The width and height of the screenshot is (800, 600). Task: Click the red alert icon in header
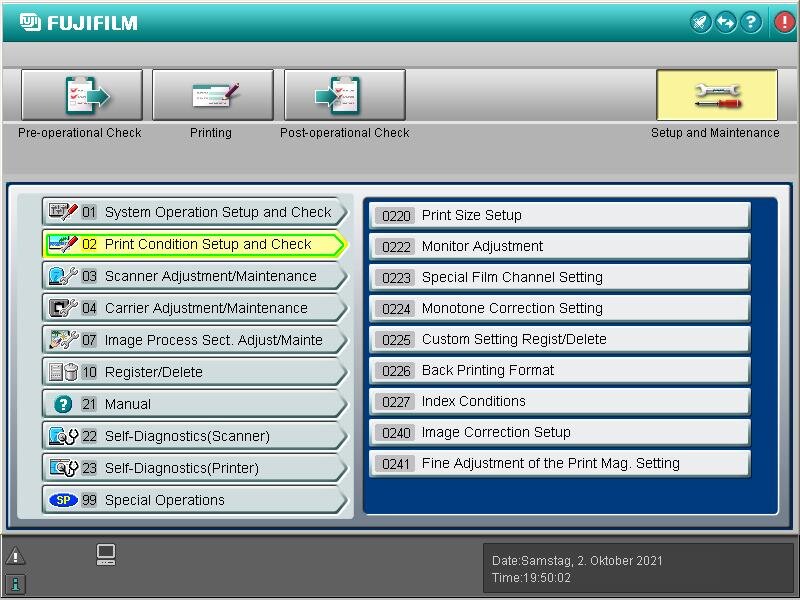tap(784, 23)
